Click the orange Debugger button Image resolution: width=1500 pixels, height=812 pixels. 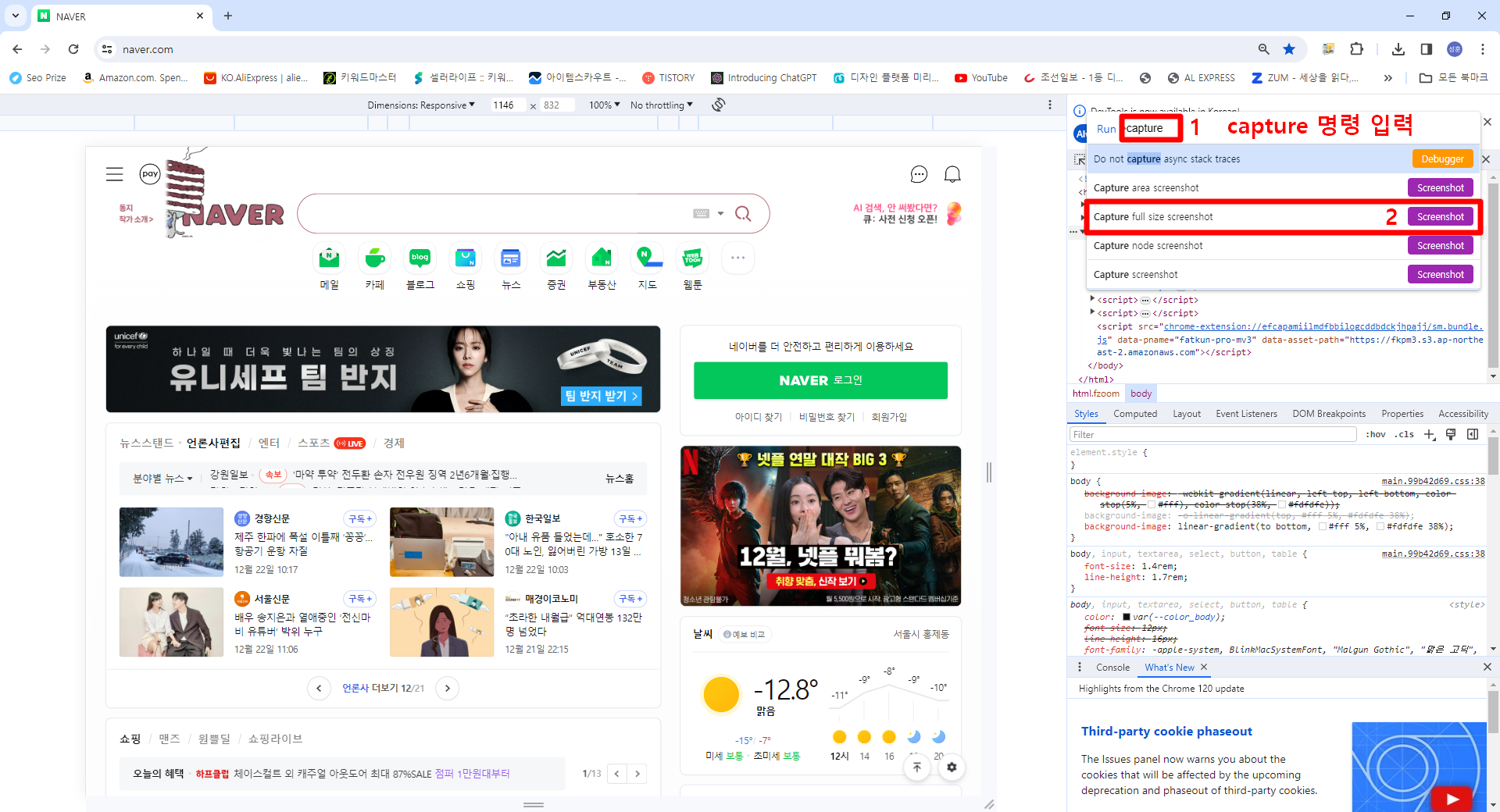[1442, 158]
